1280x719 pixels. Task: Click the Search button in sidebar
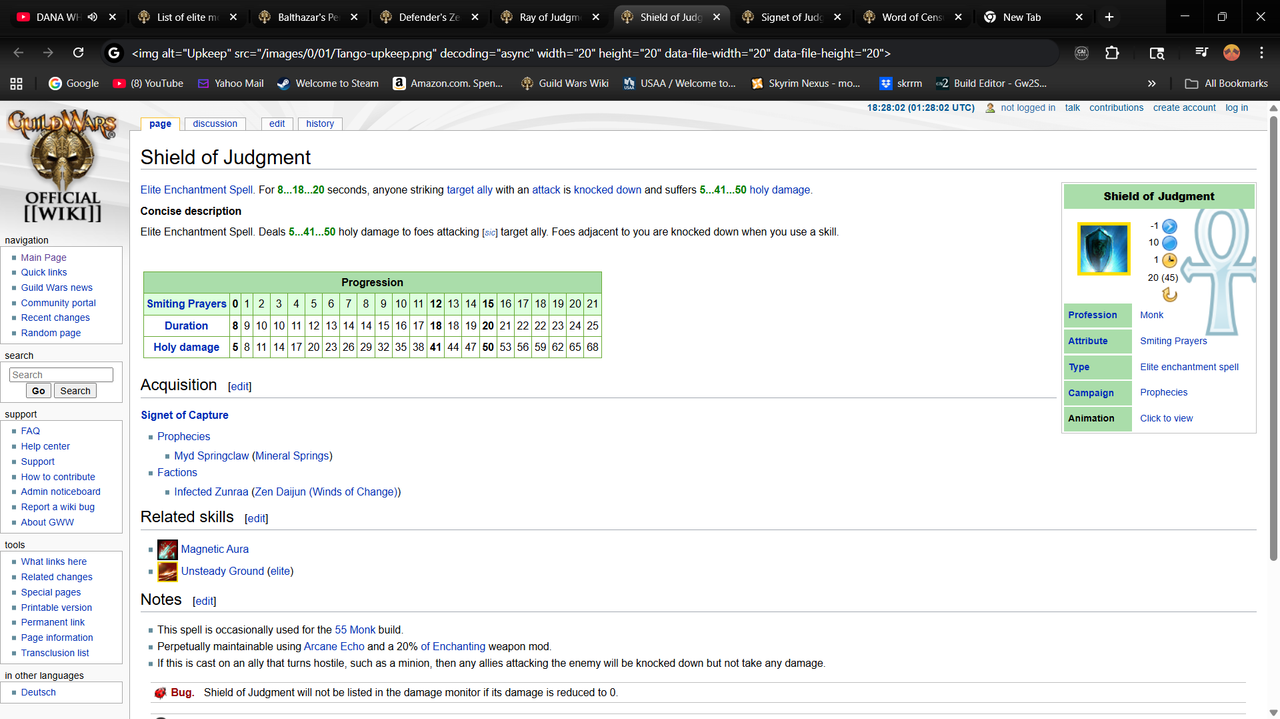coord(75,391)
